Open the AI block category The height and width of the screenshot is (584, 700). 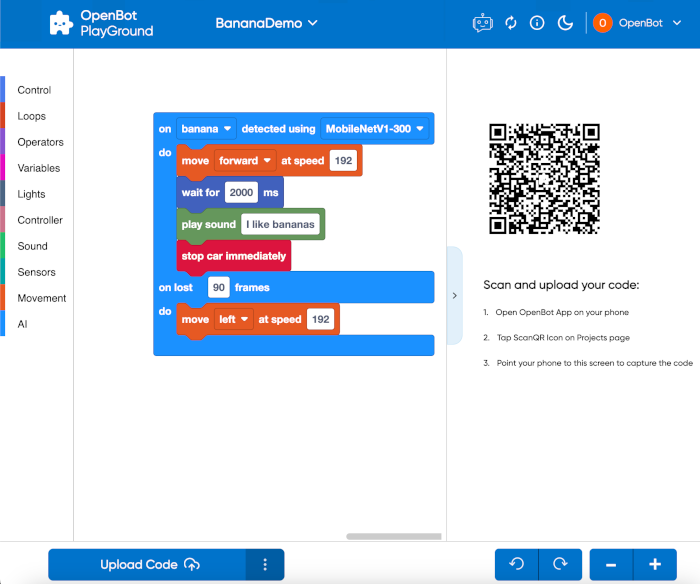pos(22,324)
